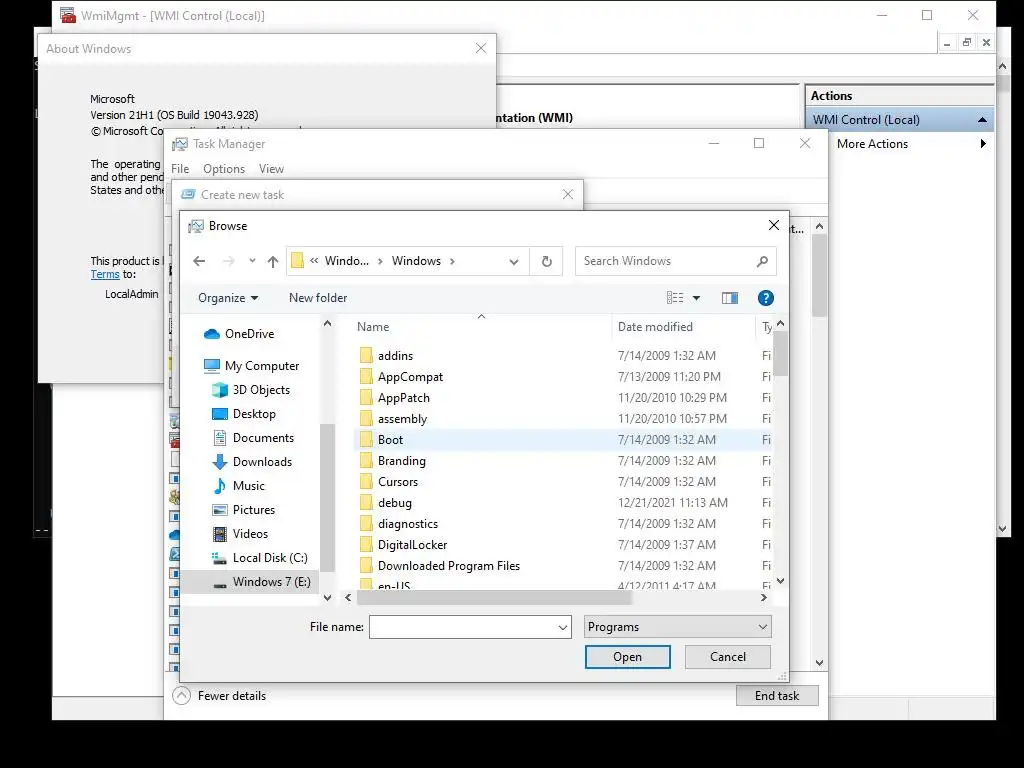Refresh the Windows folder listing

click(x=547, y=261)
